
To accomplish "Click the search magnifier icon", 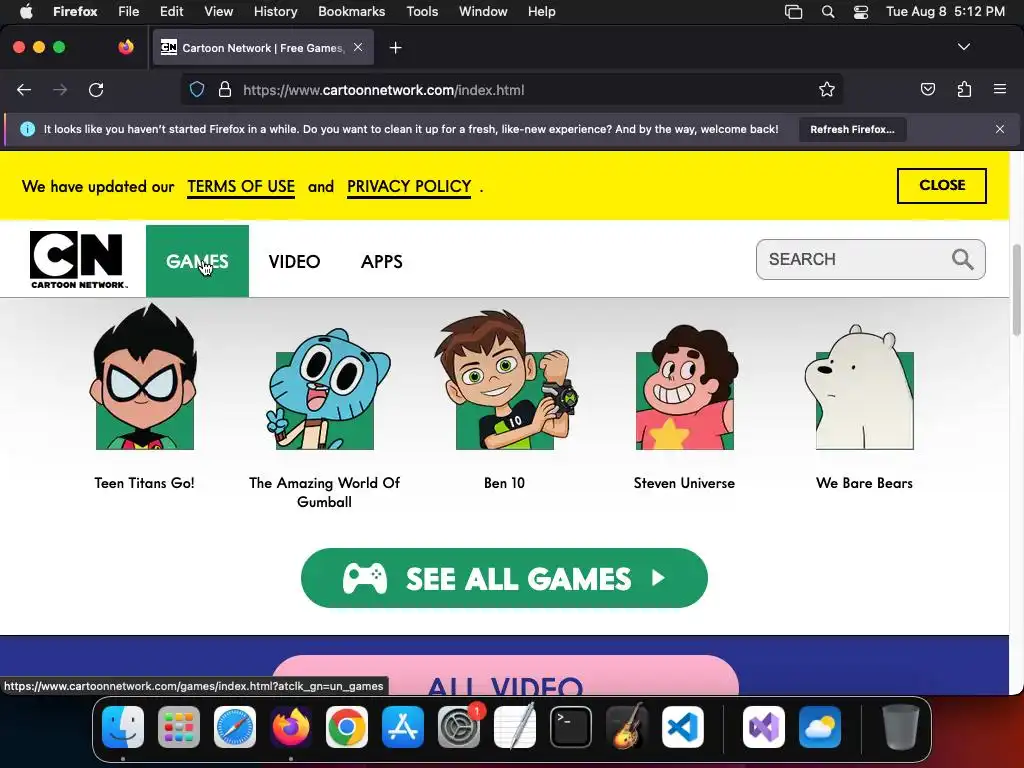I will point(962,259).
